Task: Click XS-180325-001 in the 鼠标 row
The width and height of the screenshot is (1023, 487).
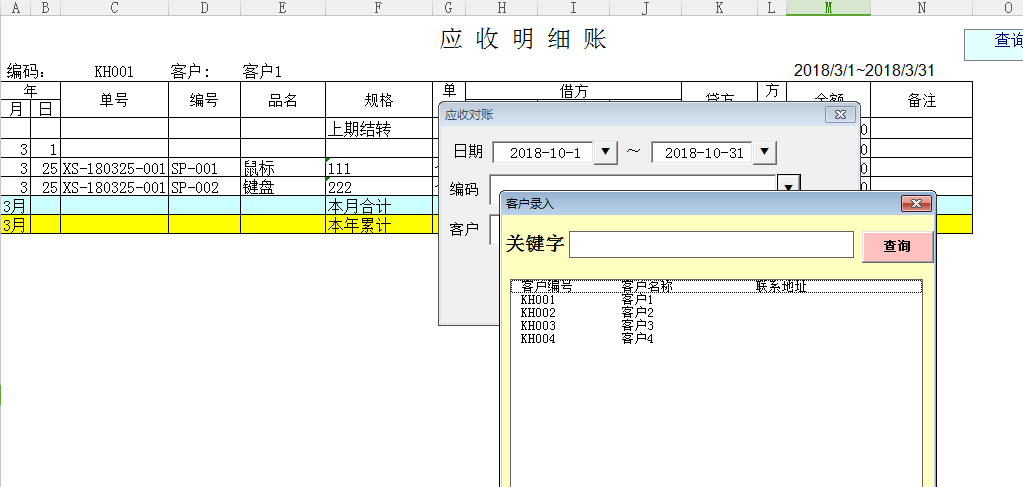Action: (x=114, y=168)
